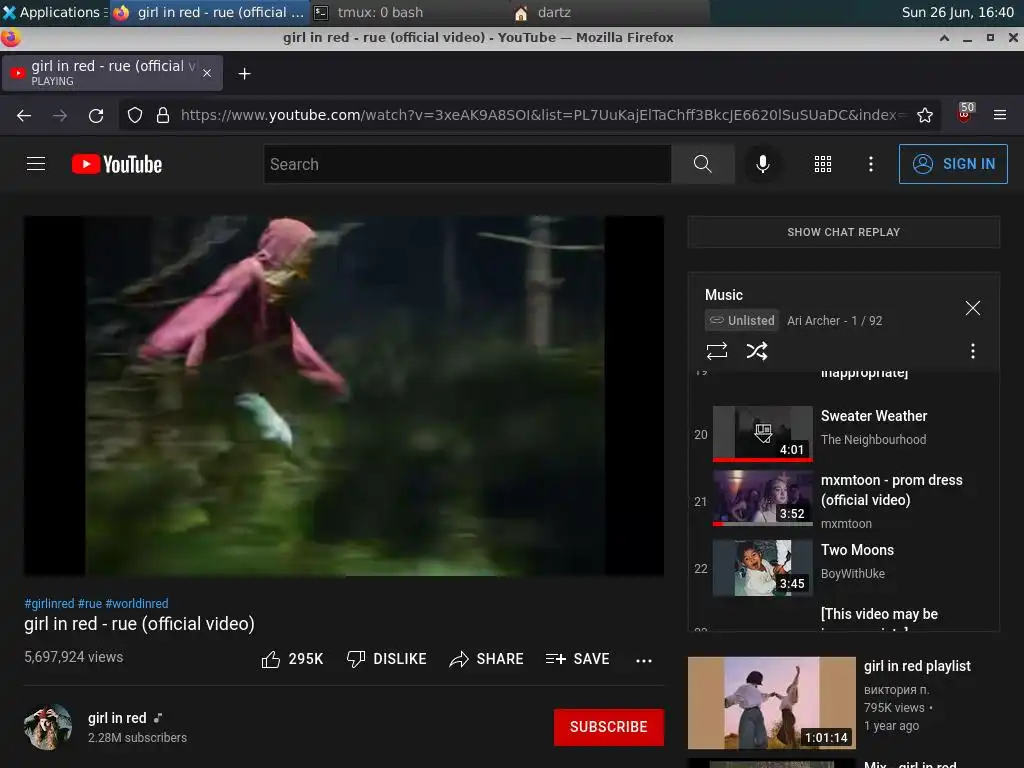Open the extension icon with 50 badge
This screenshot has width=1024, height=768.
(965, 114)
